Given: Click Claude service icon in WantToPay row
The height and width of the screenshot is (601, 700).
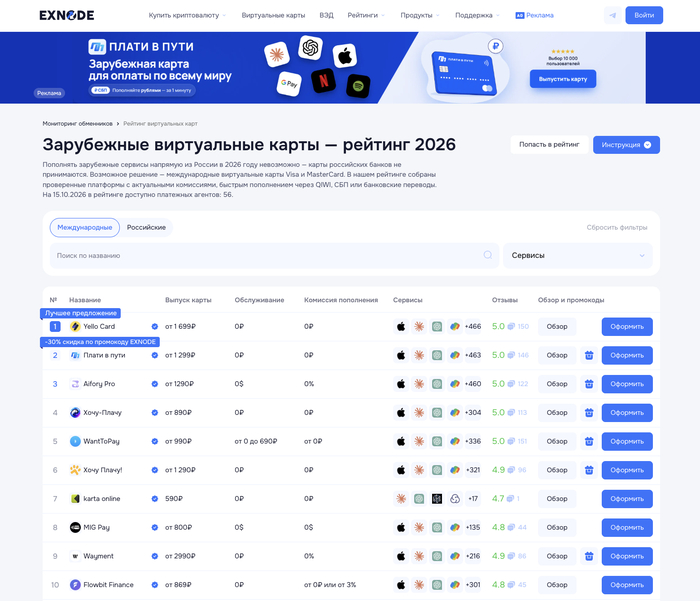Looking at the screenshot, I should coord(419,441).
